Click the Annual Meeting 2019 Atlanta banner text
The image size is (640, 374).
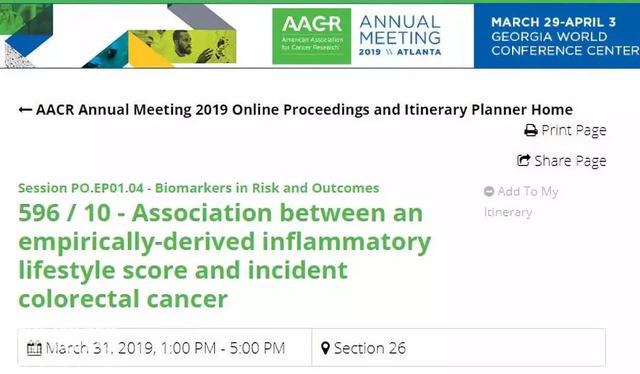[400, 36]
